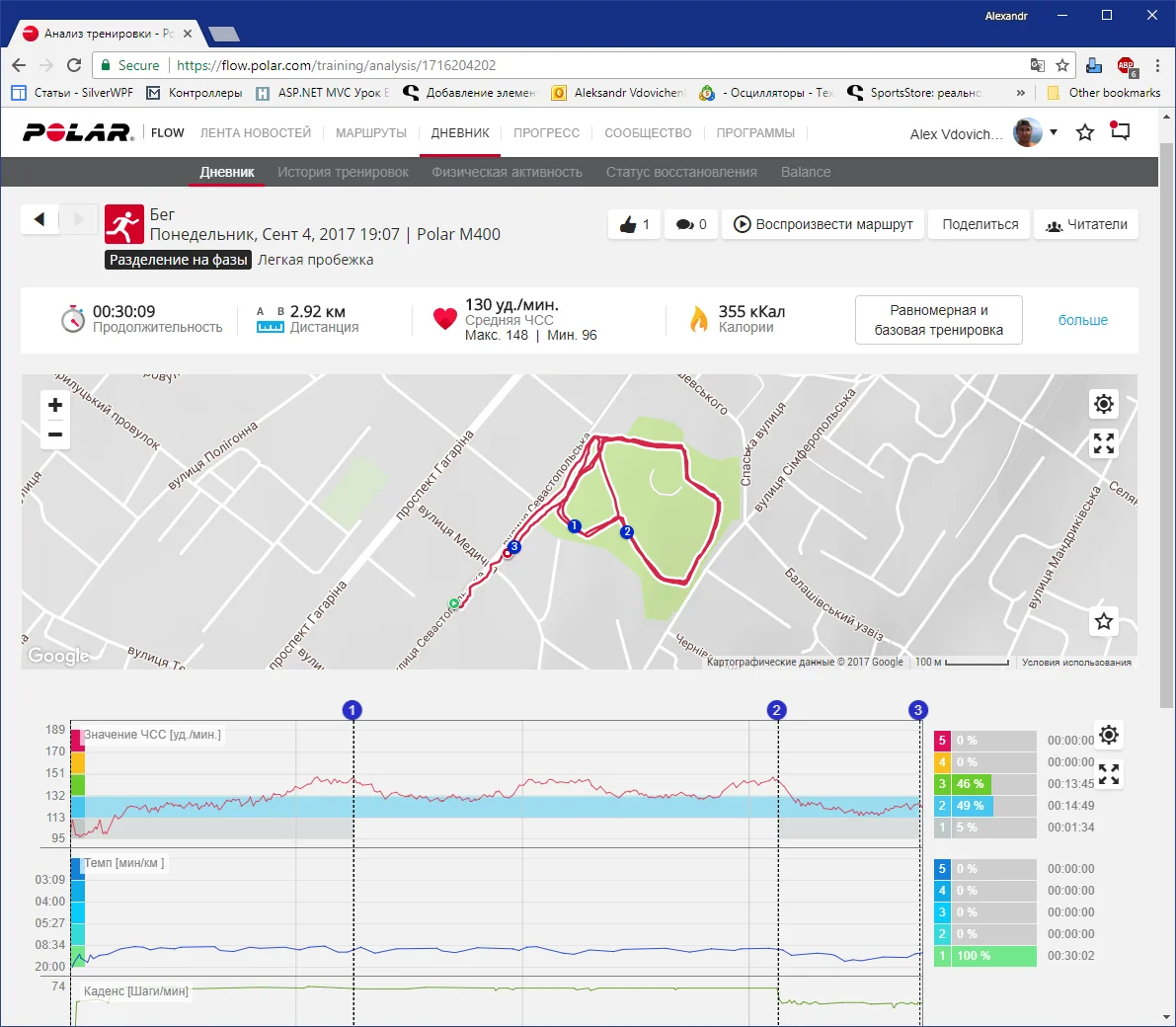Click the star icon on the map

pos(1104,621)
